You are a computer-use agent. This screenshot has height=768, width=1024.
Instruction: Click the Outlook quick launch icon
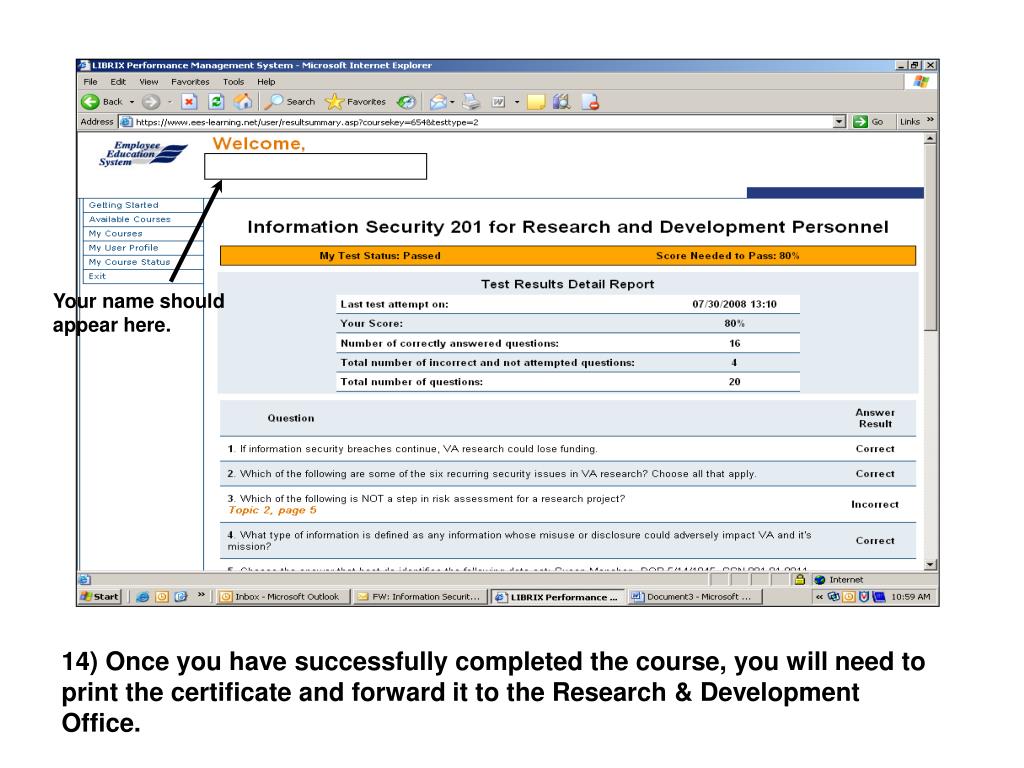pos(162,596)
